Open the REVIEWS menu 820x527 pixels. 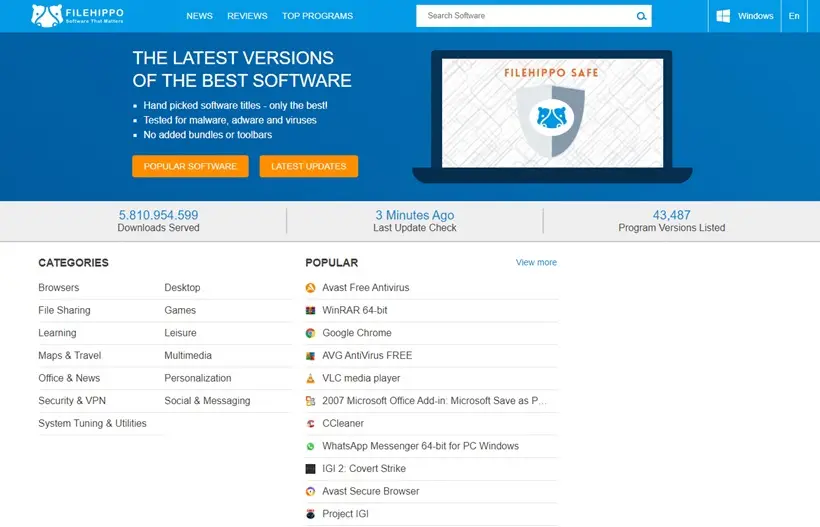[x=247, y=16]
